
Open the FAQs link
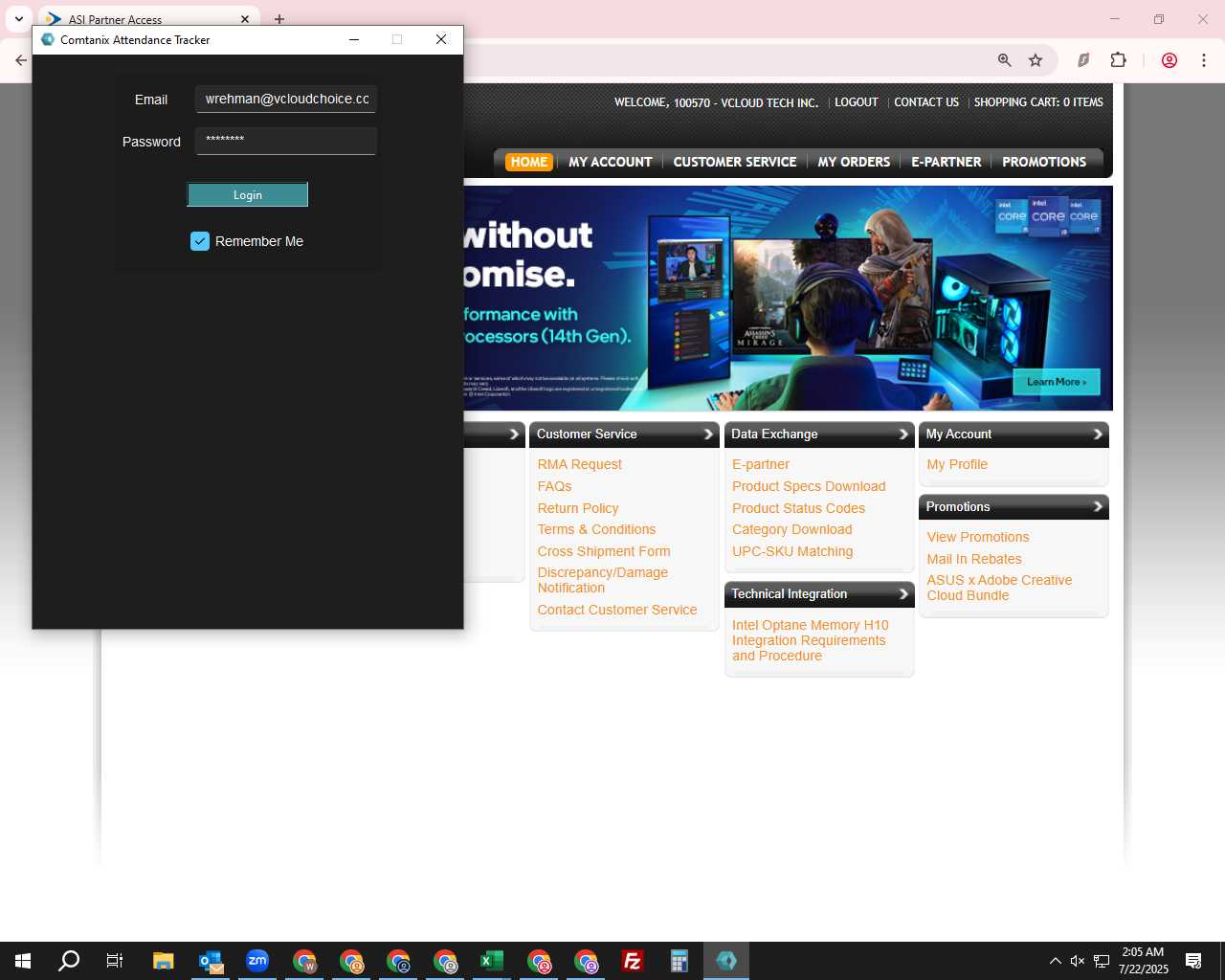(x=554, y=486)
